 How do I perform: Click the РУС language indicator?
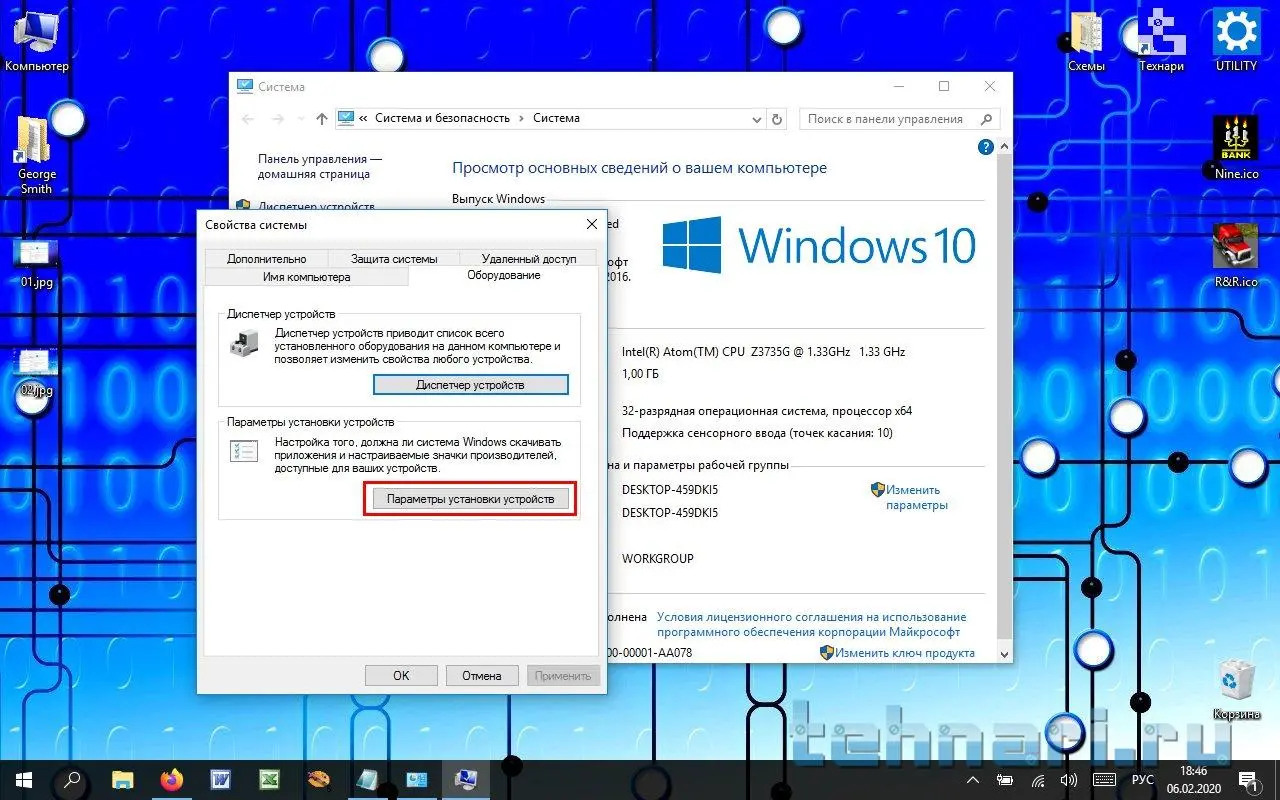click(x=1143, y=780)
